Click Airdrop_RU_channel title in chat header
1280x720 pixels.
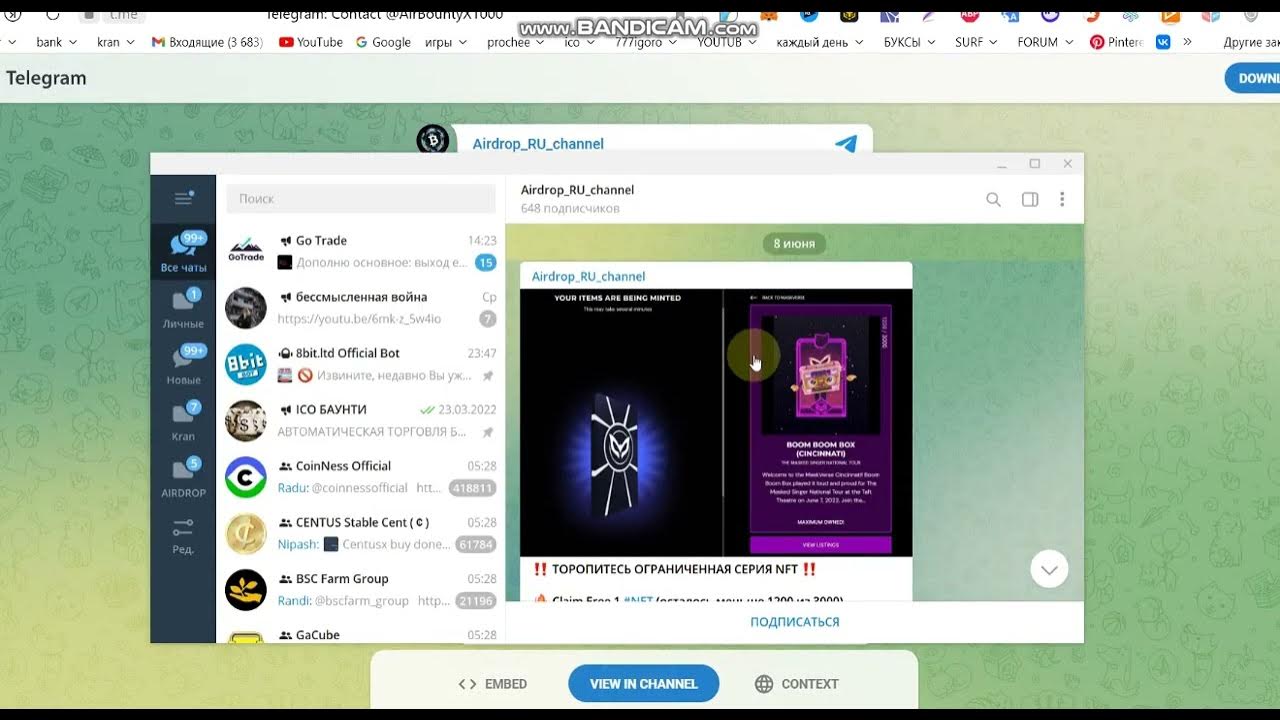point(577,190)
